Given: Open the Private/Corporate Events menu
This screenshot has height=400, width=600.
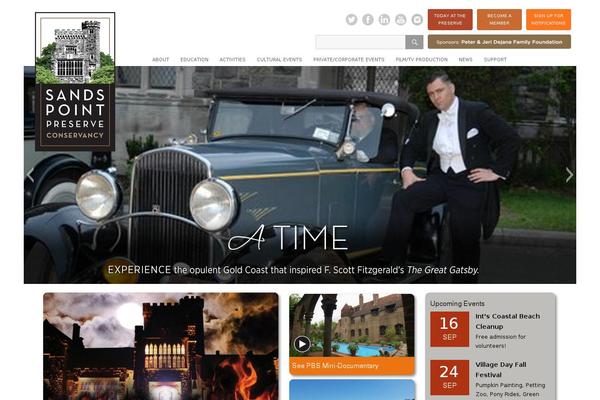Looking at the screenshot, I should pyautogui.click(x=349, y=60).
